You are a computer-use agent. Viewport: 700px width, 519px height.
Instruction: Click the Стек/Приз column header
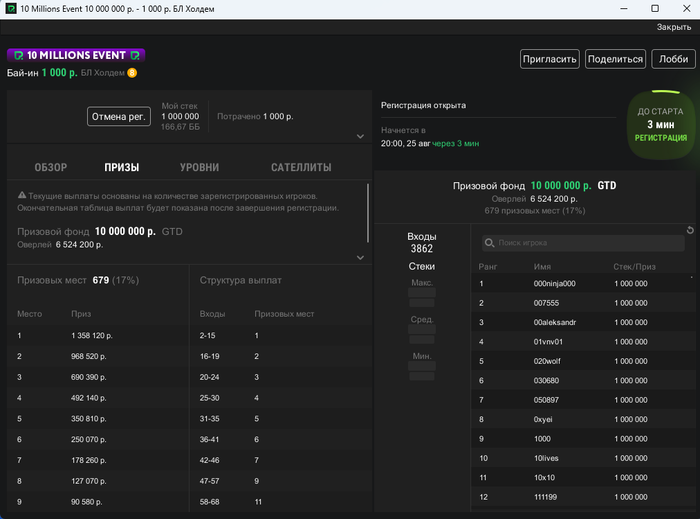point(634,267)
